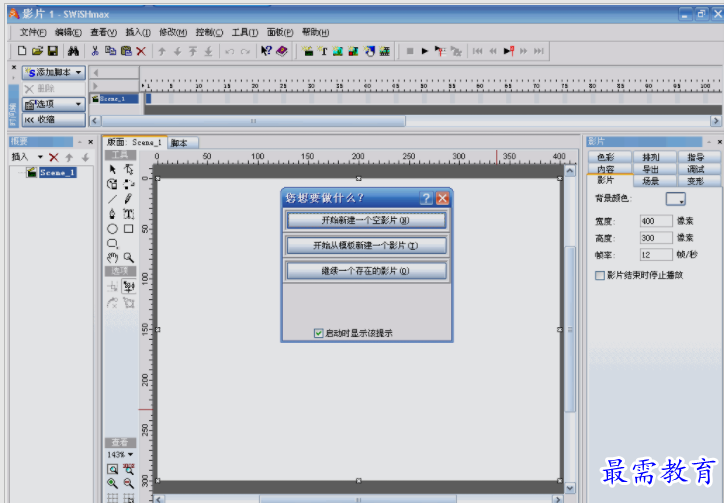Image resolution: width=724 pixels, height=503 pixels.
Task: Select the Line tool
Action: coord(112,199)
